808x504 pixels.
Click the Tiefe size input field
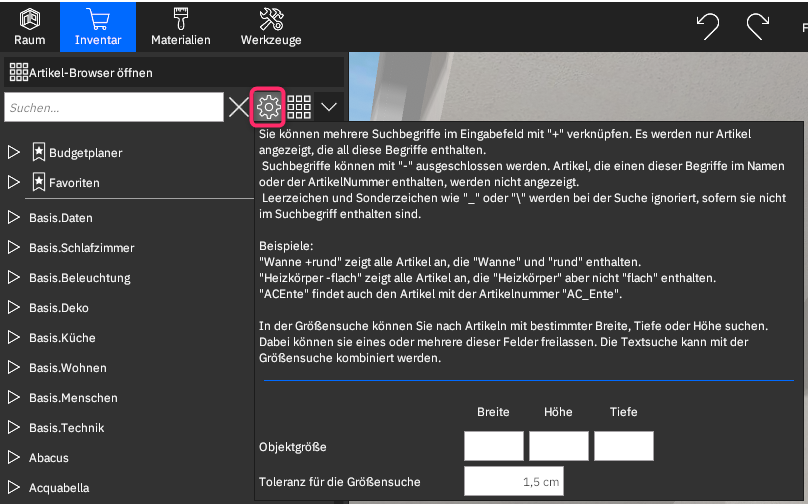point(624,446)
